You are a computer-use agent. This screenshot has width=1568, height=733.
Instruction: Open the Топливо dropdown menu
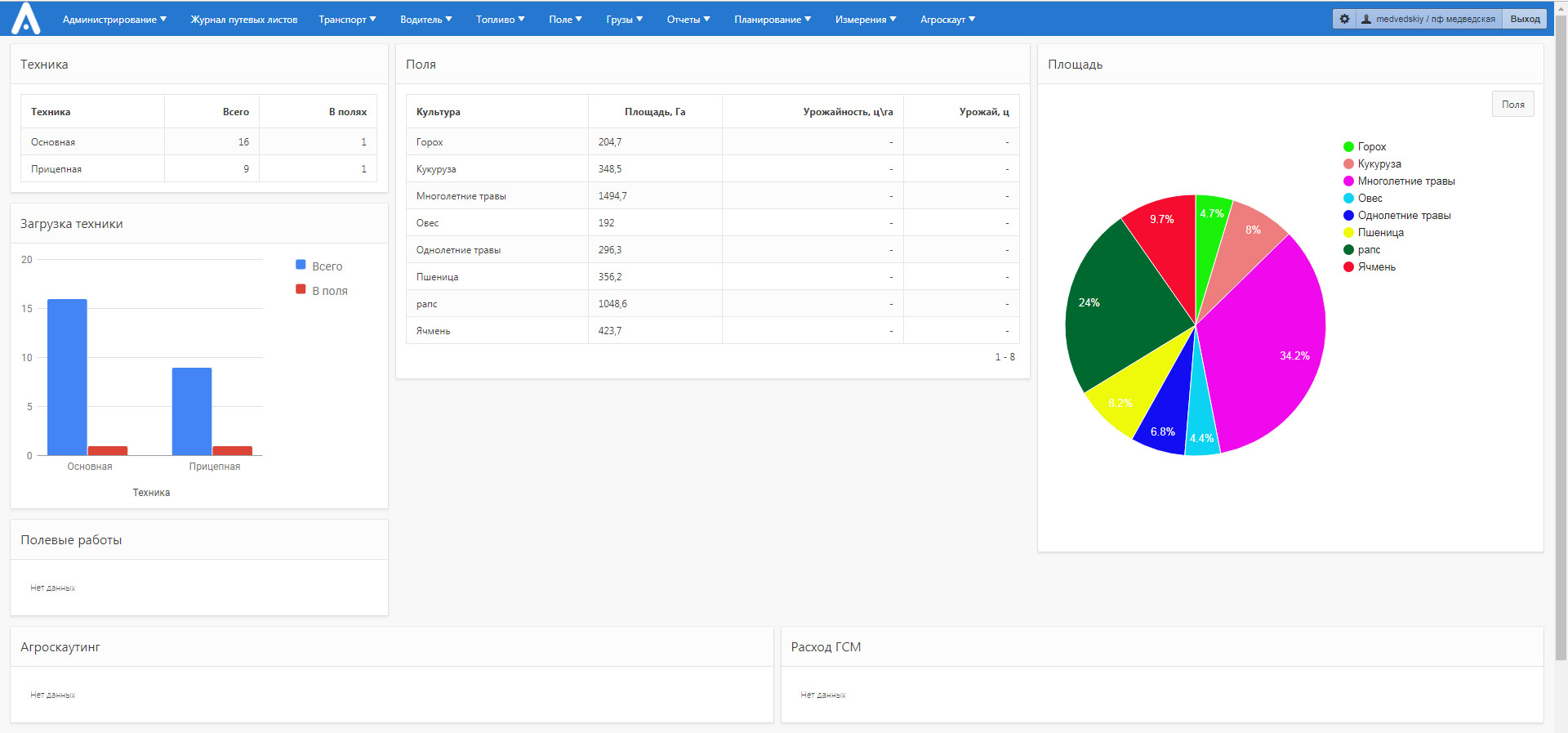[500, 20]
